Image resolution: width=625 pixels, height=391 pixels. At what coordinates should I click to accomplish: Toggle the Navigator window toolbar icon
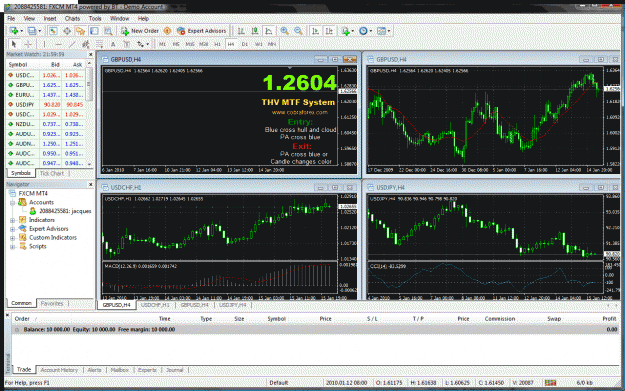click(81, 31)
